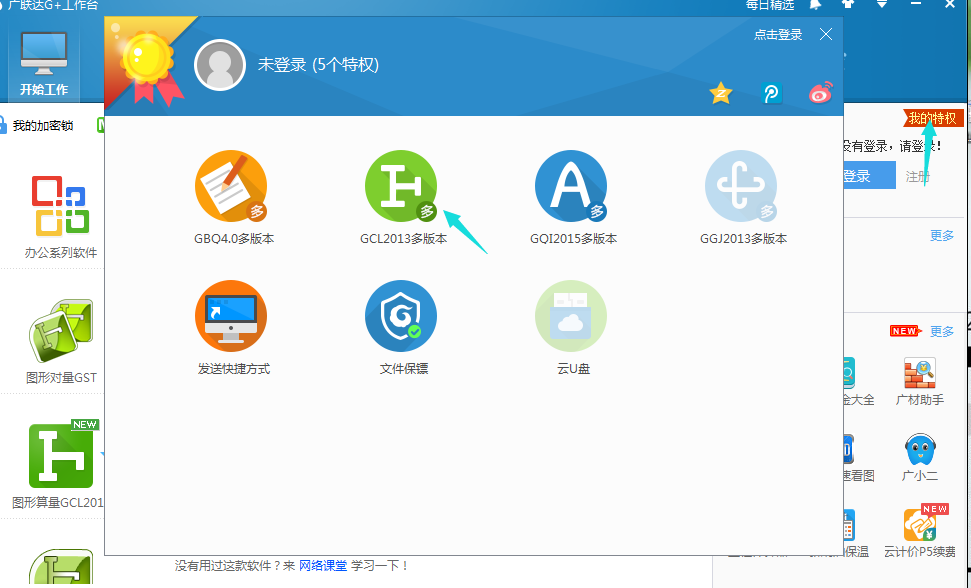The width and height of the screenshot is (971, 588).
Task: Open 发送快捷方式 monitor icon
Action: [x=231, y=316]
